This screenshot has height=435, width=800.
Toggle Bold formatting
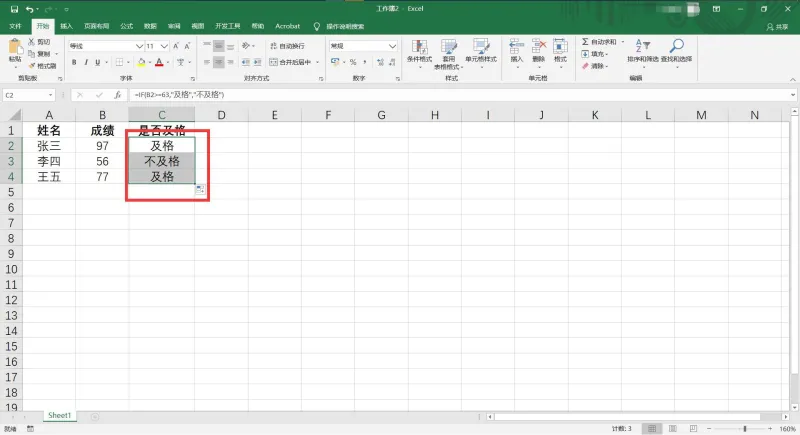click(x=74, y=62)
